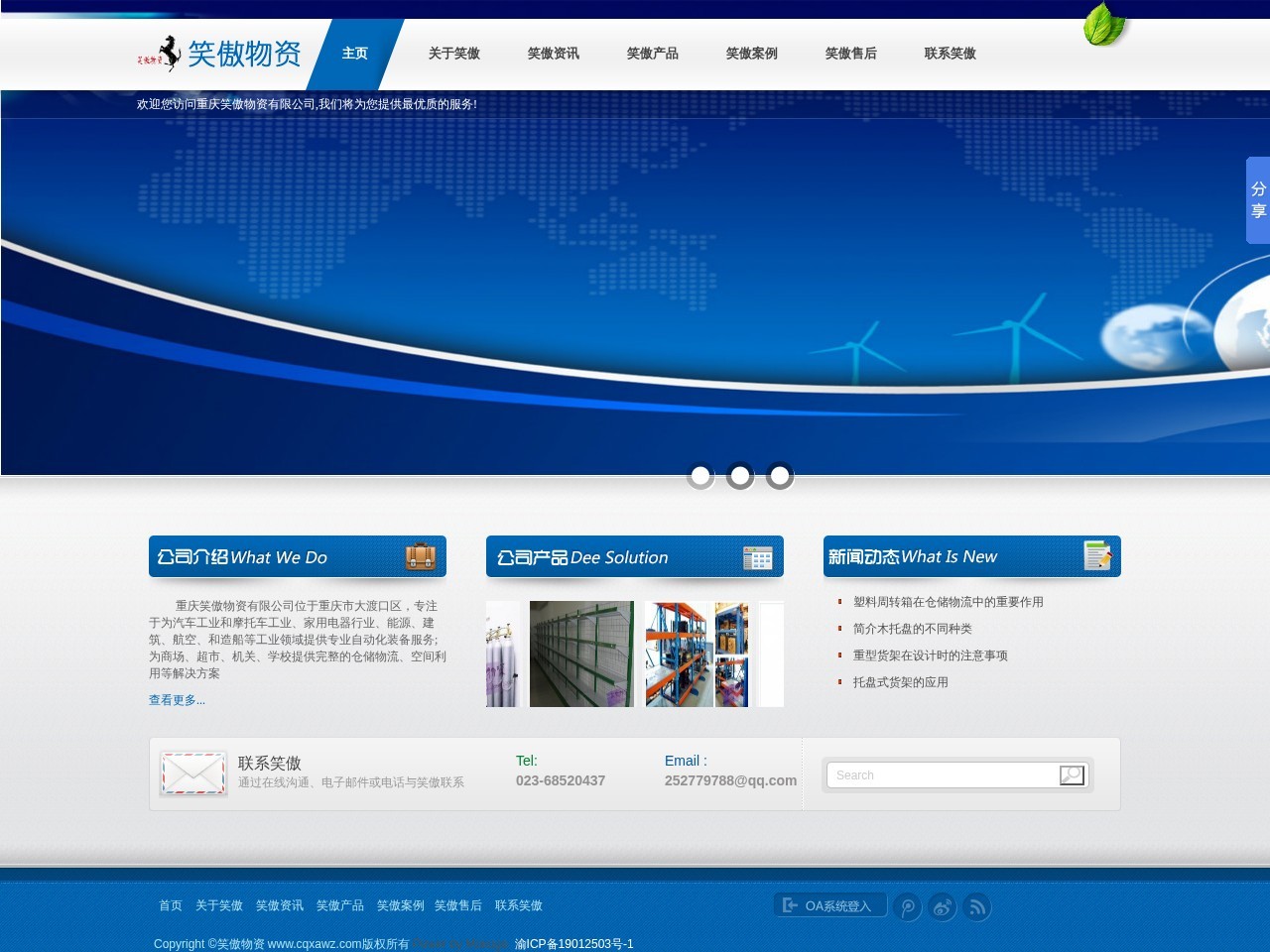
Task: Select 笑傲案例 in top navigation
Action: click(752, 54)
